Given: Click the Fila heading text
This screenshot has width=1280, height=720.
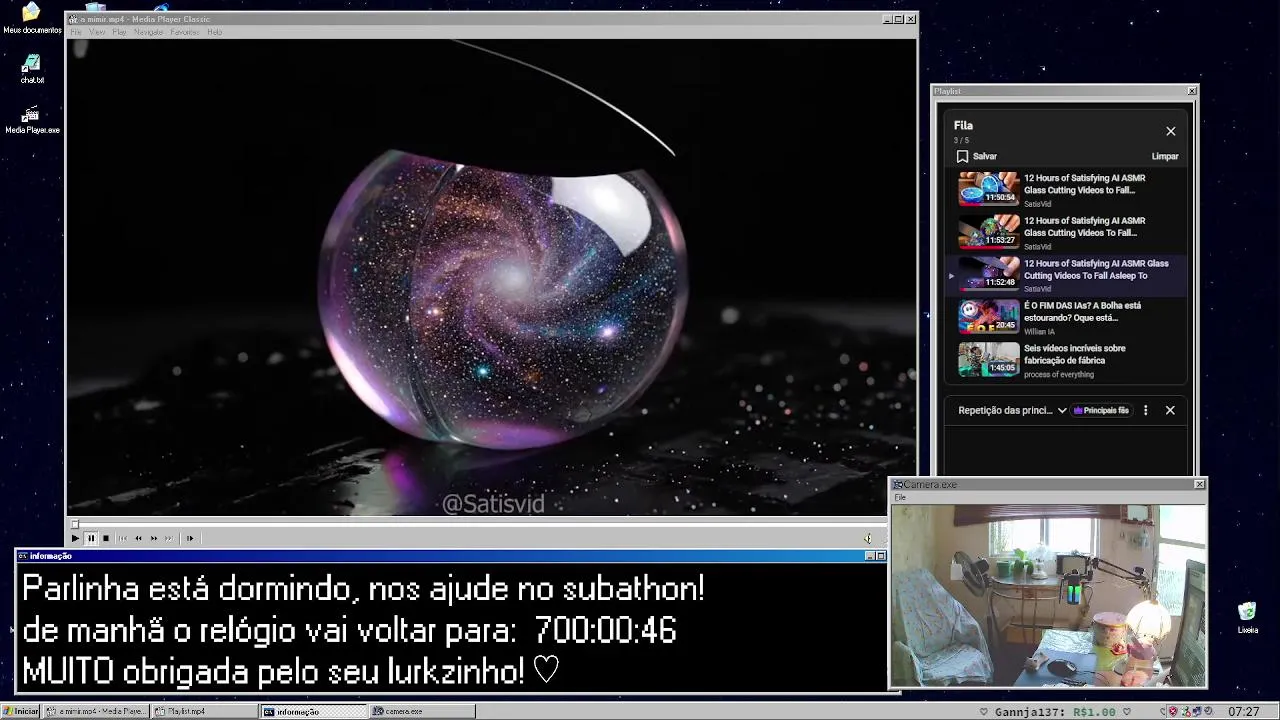Looking at the screenshot, I should point(963,125).
